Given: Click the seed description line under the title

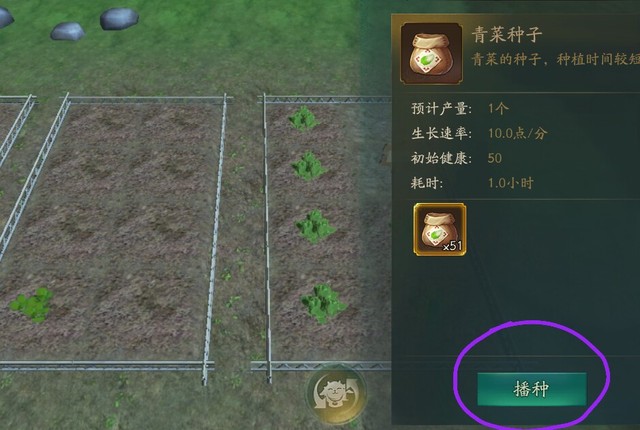Looking at the screenshot, I should click(556, 60).
